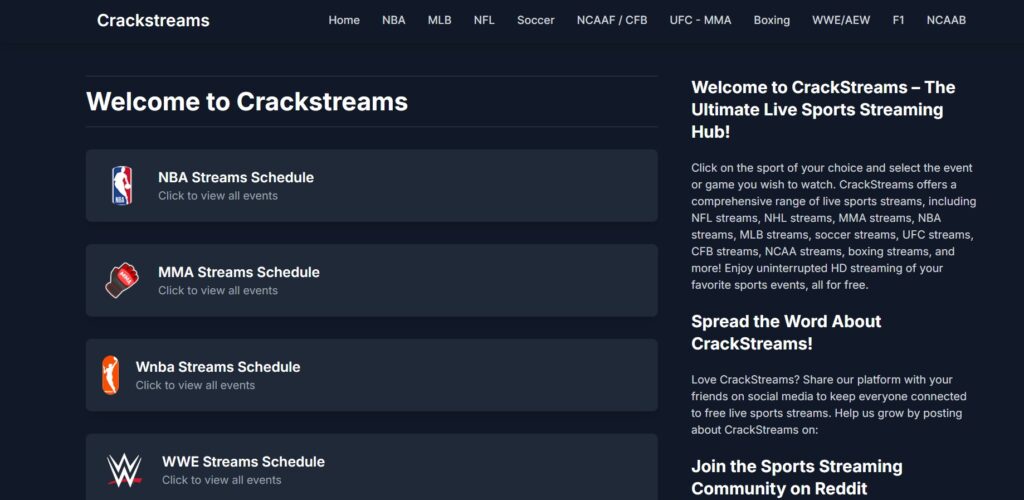Image resolution: width=1024 pixels, height=500 pixels.
Task: Click paragraph starting 'Click on the sport'
Action: click(834, 227)
